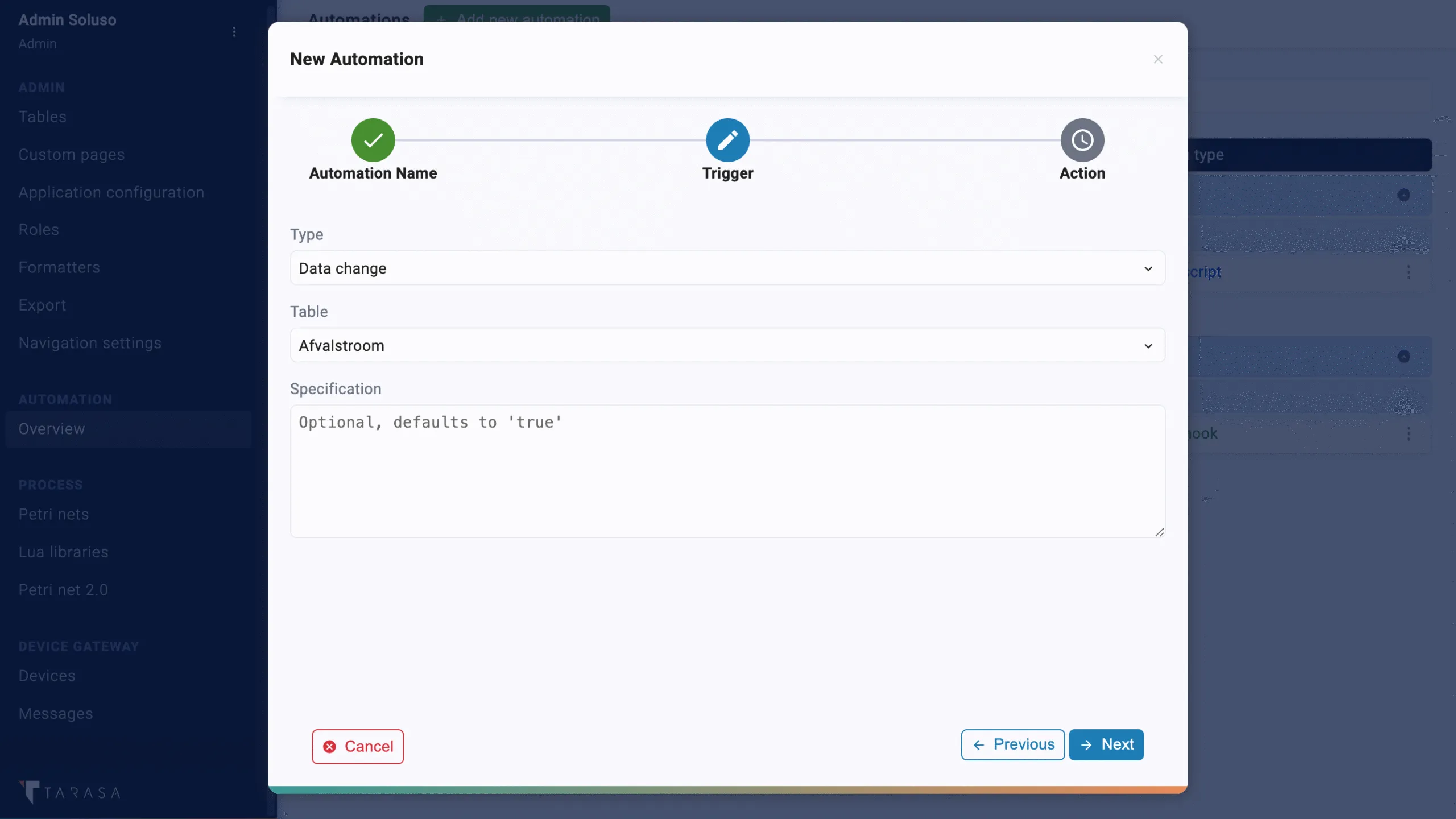Go back with the Previous button

(1012, 744)
